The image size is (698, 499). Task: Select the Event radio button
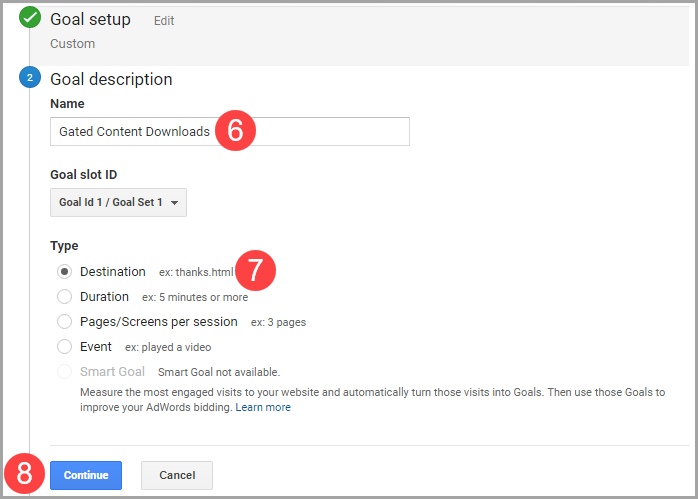[65, 347]
